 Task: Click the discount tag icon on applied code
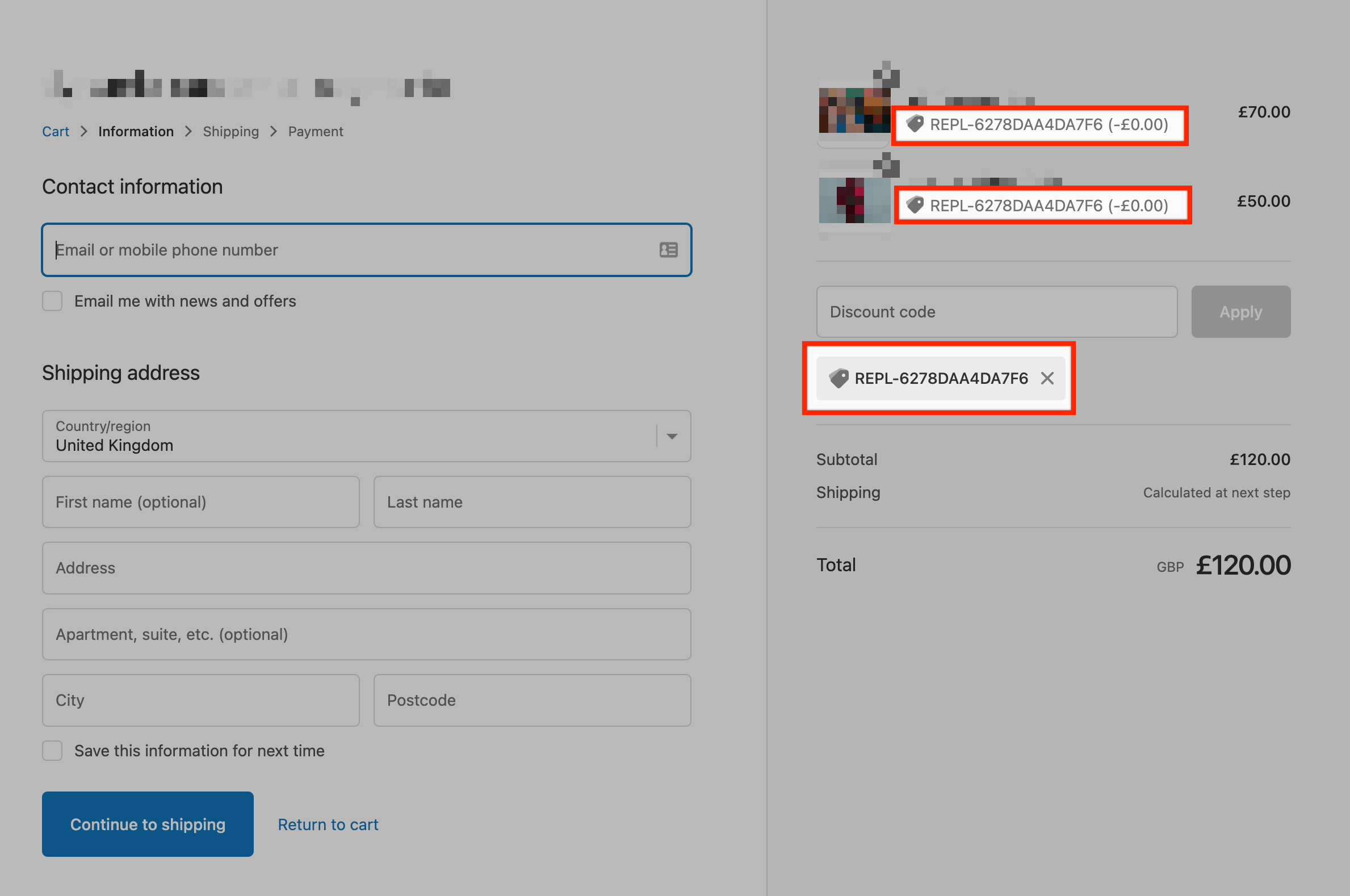pos(838,378)
